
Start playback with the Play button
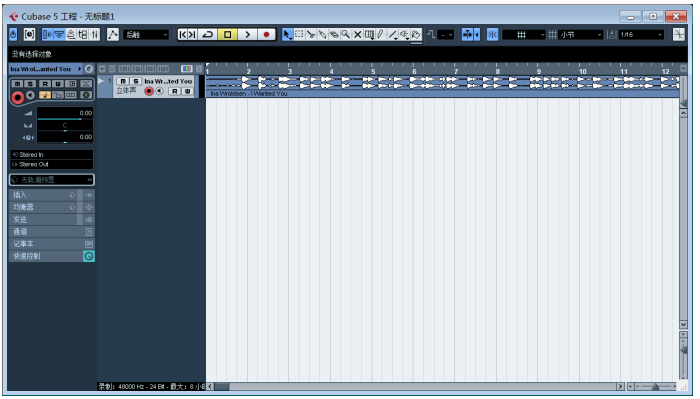tap(247, 34)
